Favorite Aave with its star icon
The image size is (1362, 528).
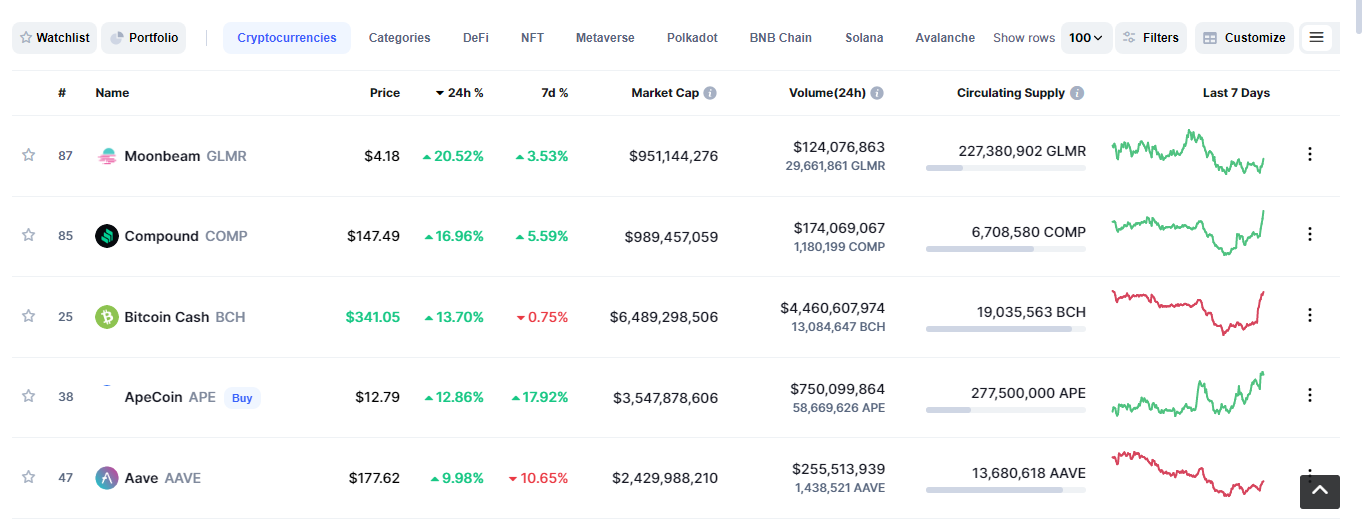point(28,477)
